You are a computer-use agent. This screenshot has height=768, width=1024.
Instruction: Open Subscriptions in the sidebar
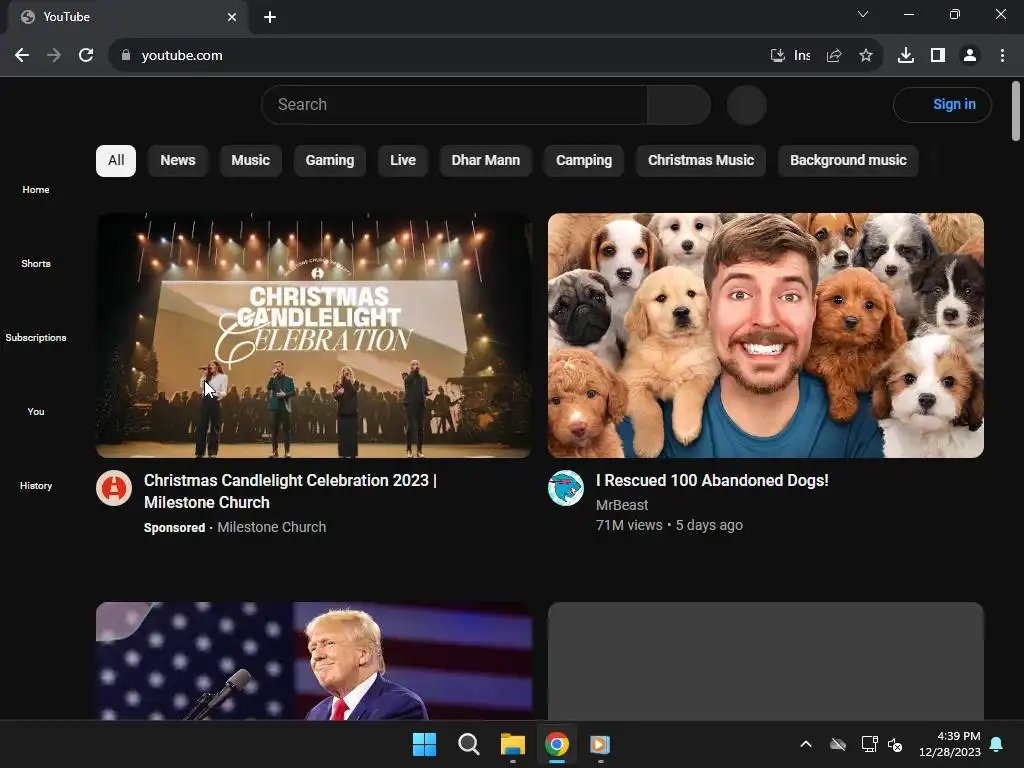click(x=36, y=337)
